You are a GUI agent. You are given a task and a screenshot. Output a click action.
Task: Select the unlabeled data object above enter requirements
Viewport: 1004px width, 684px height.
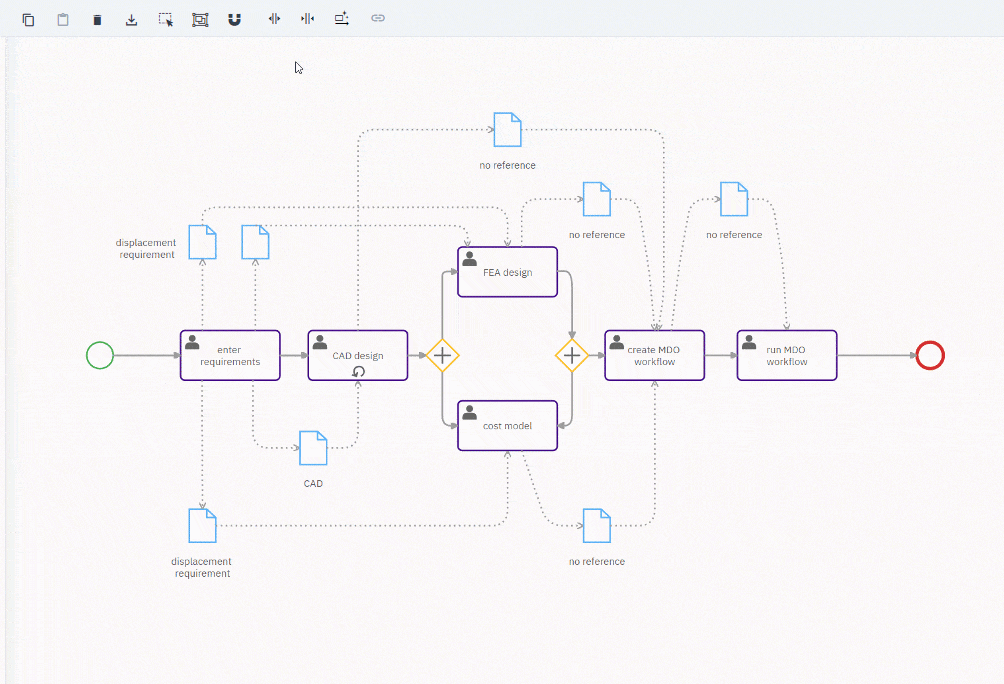255,242
